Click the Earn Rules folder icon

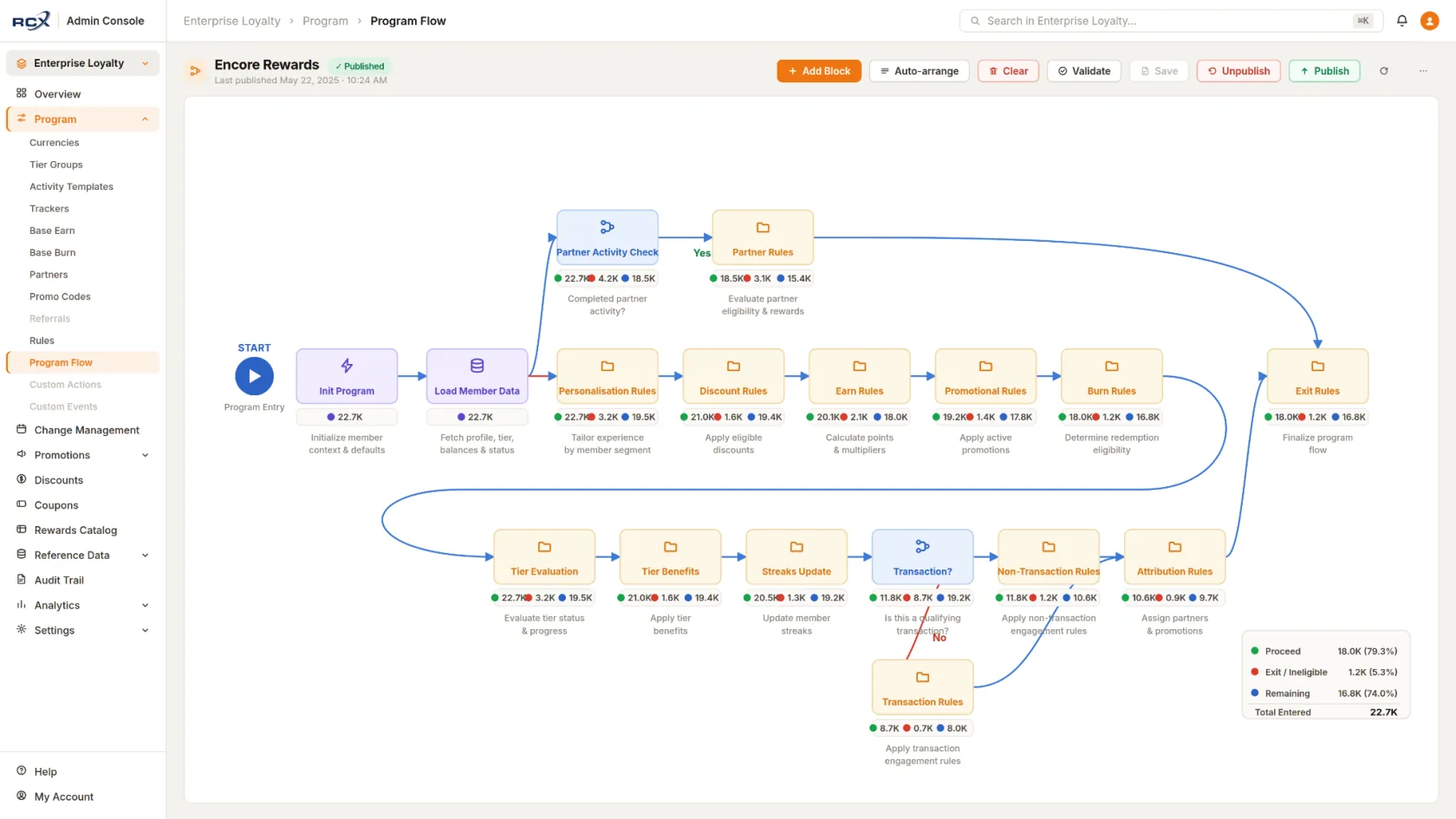[x=860, y=366]
